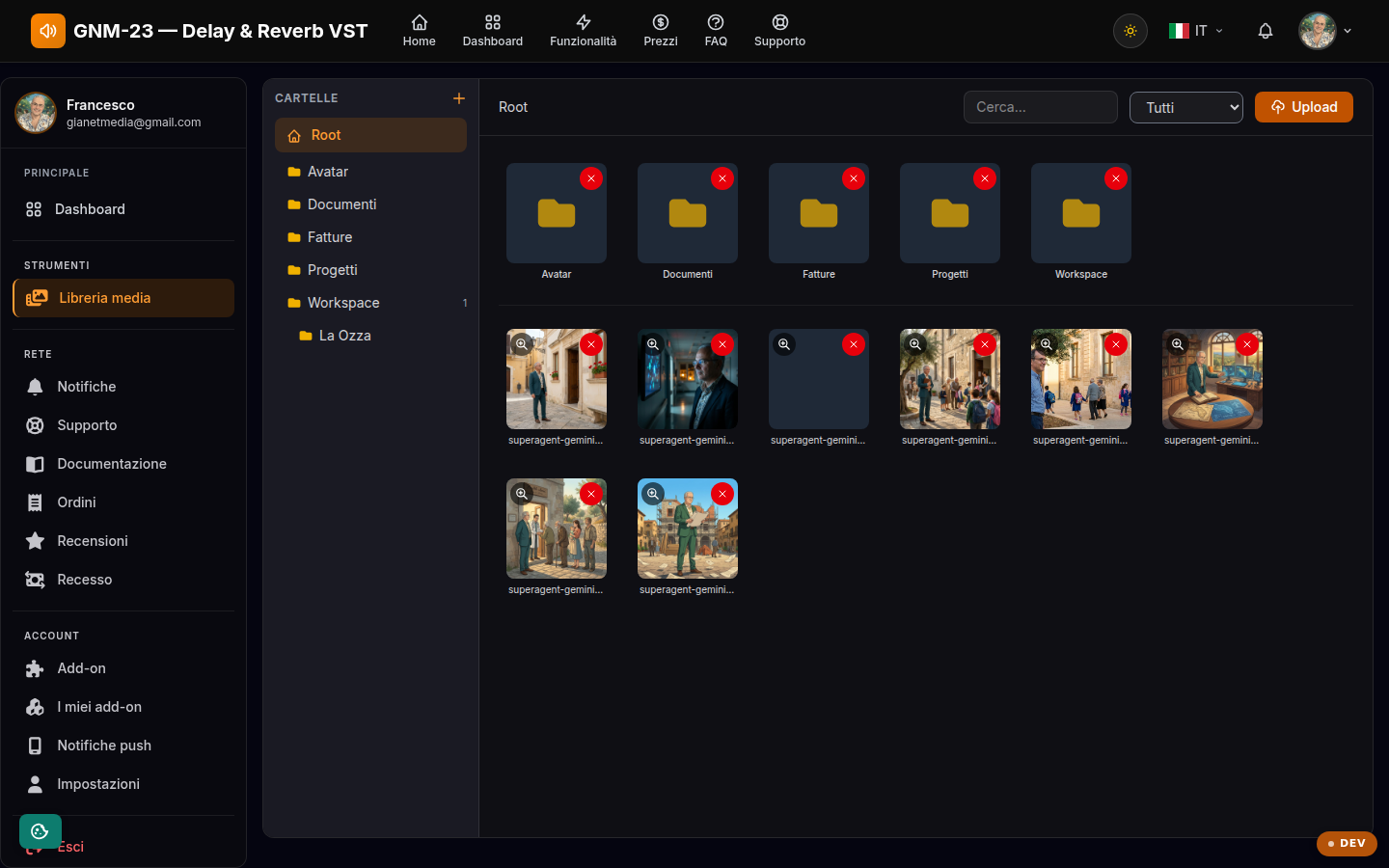Screen dimensions: 1389x868
Task: Open Impostazioni in the sidebar
Action: point(123,784)
